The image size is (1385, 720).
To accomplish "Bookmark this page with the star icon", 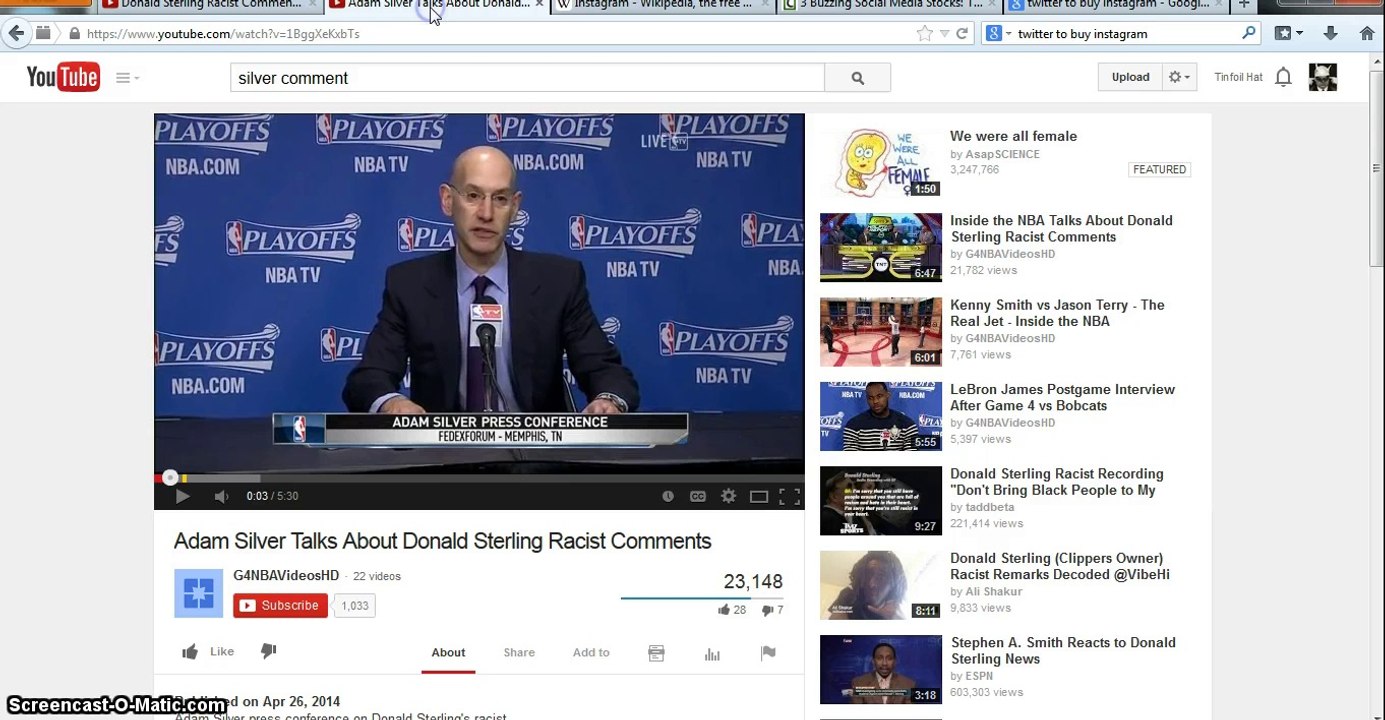I will tap(924, 34).
